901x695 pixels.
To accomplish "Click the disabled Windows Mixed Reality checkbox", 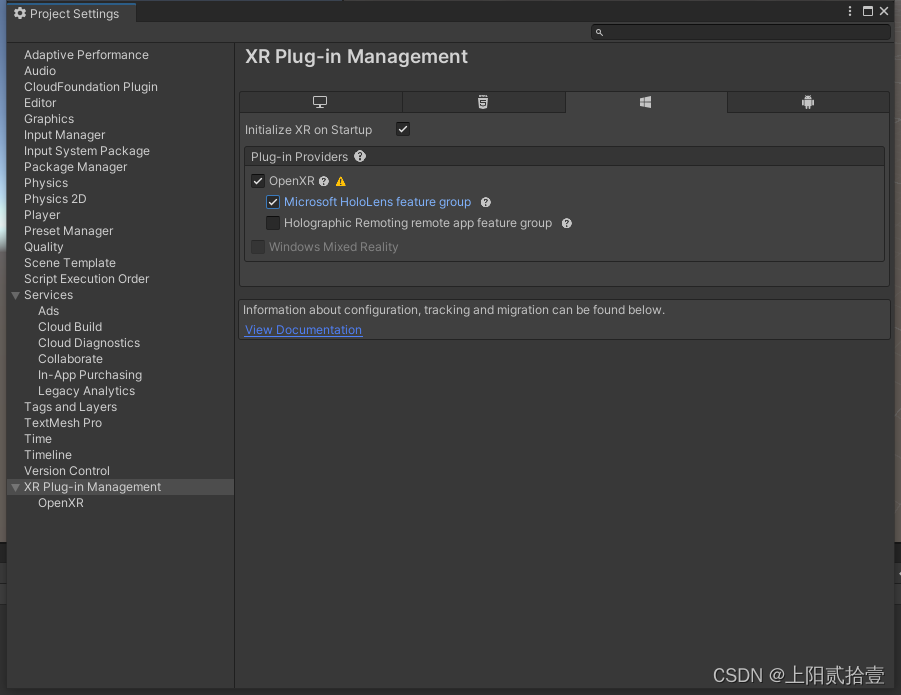I will pyautogui.click(x=258, y=247).
